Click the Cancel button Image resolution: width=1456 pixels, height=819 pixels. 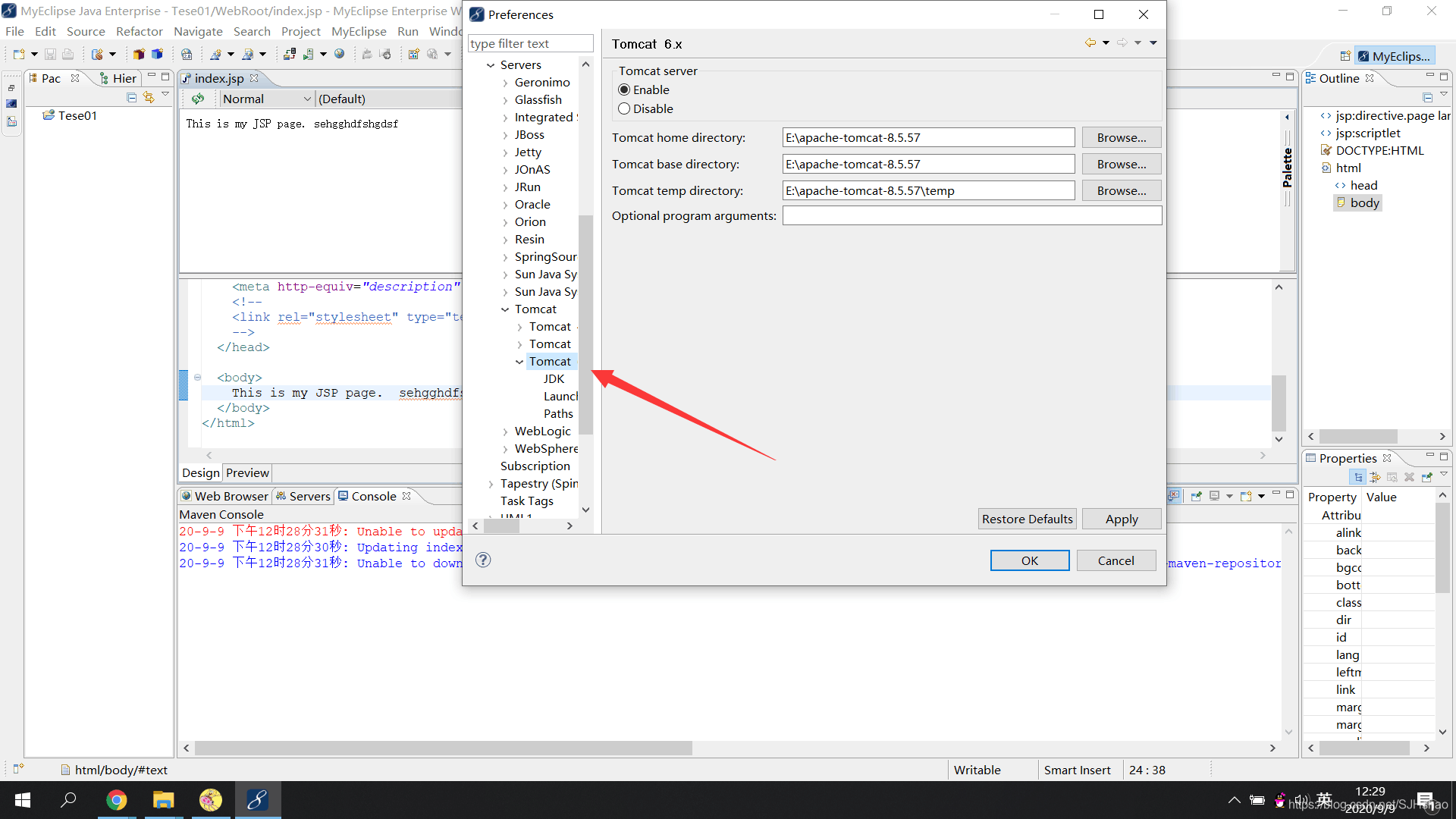pos(1116,560)
